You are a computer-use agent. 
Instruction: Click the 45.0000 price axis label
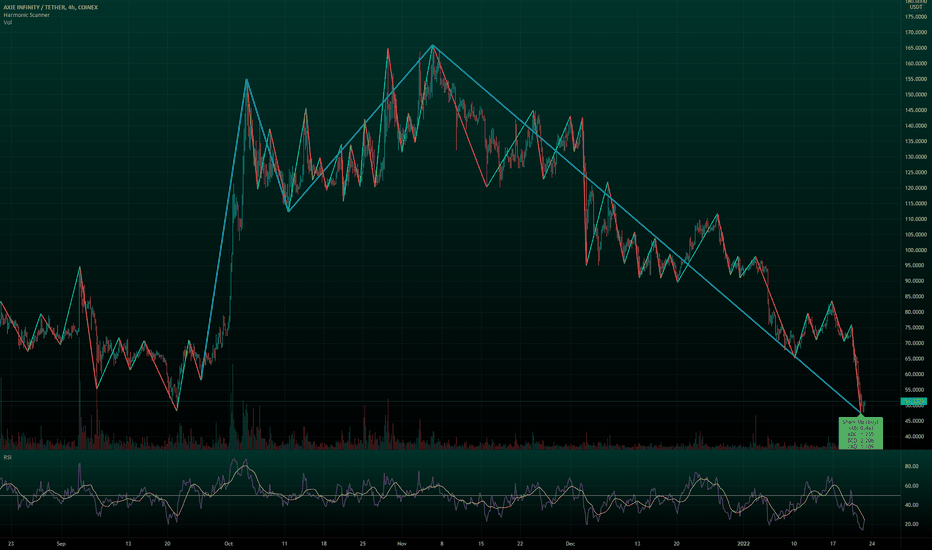[x=915, y=421]
